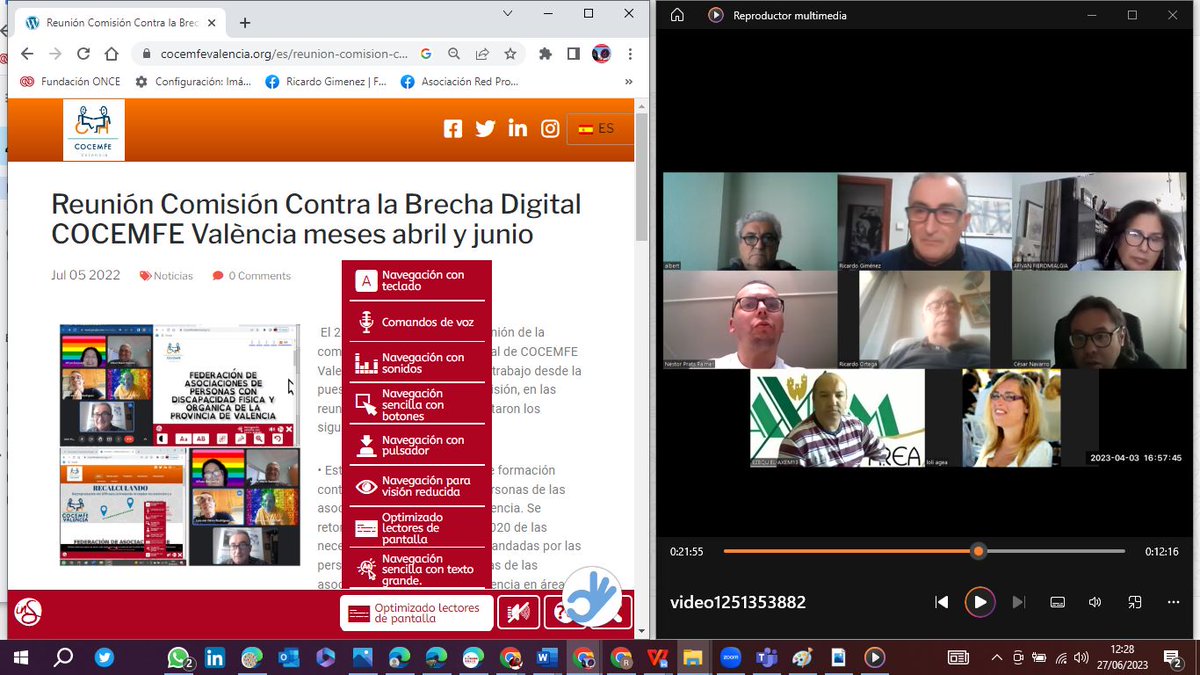Open COCEMFE Twitter page icon
This screenshot has height=675, width=1200.
485,128
